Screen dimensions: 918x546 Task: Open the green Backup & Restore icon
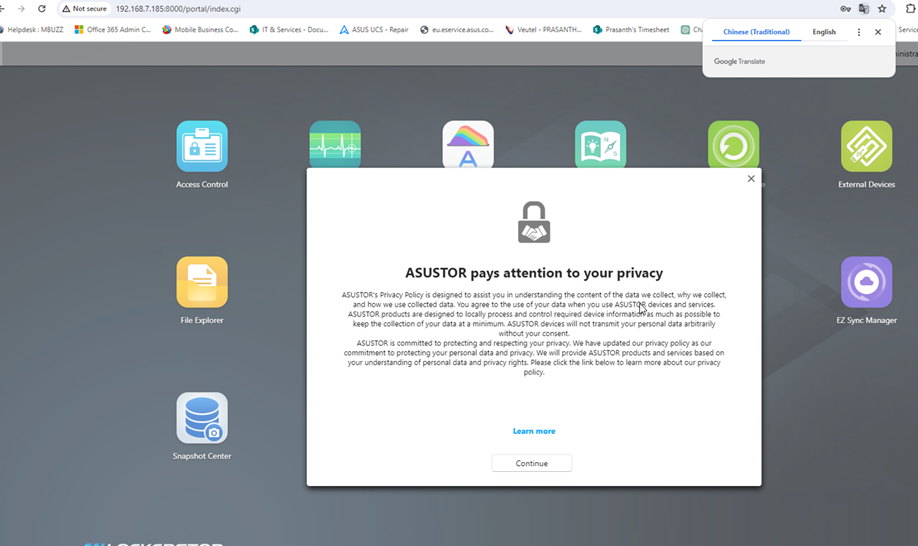click(x=734, y=145)
